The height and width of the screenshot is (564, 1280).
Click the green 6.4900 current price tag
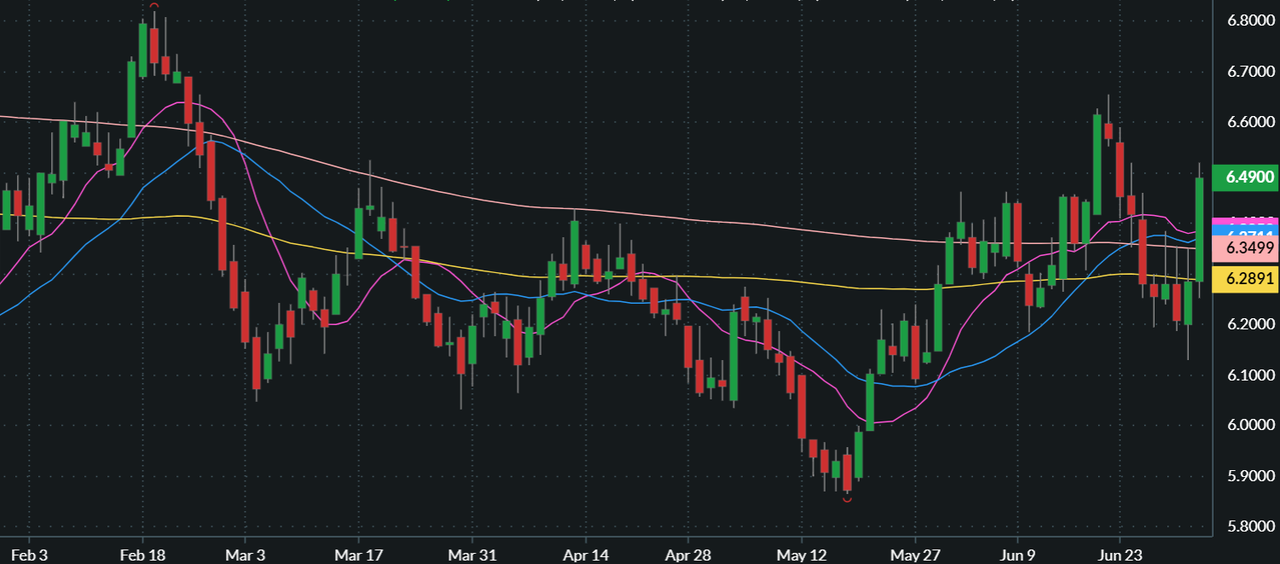[1244, 179]
